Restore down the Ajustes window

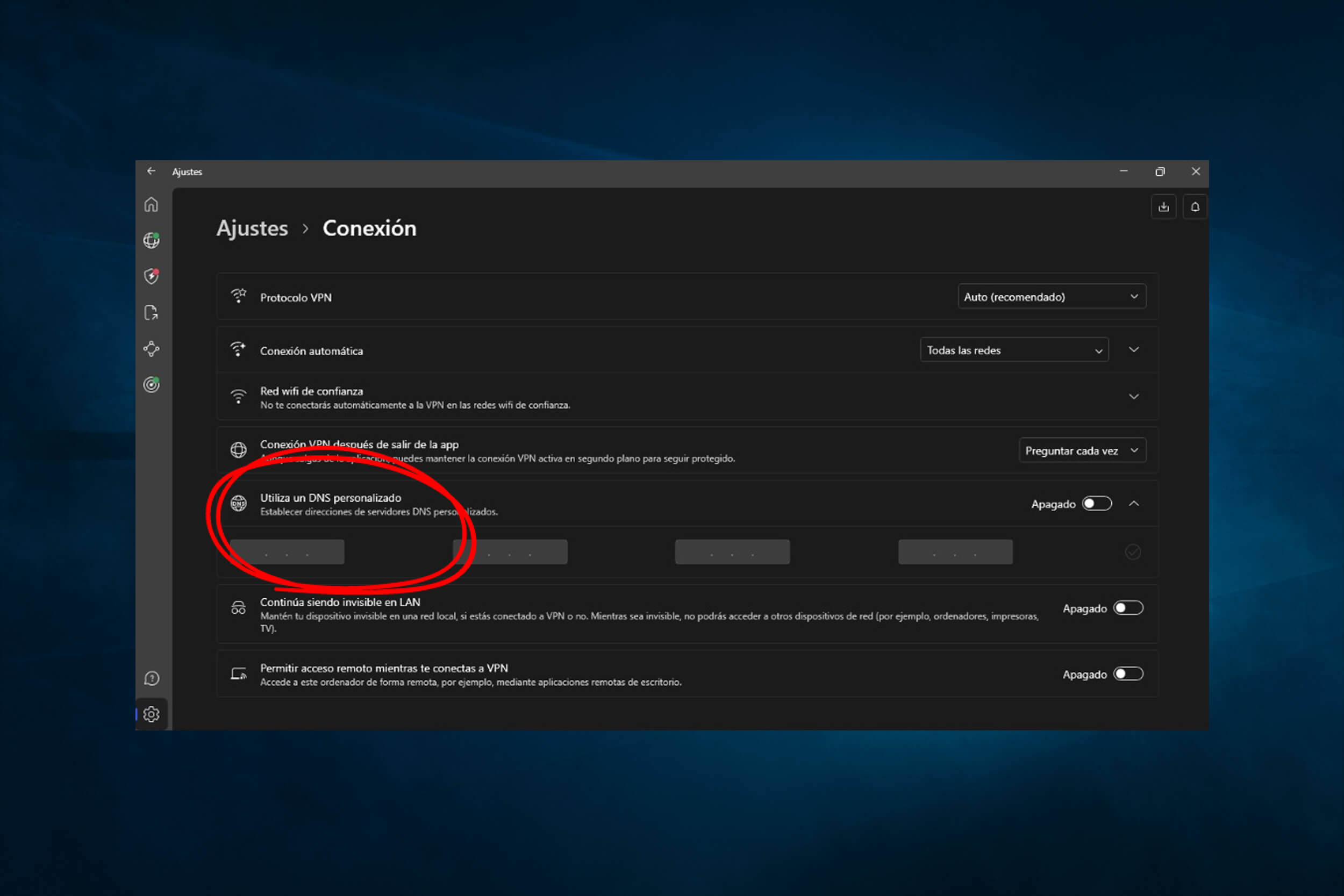tap(1160, 171)
